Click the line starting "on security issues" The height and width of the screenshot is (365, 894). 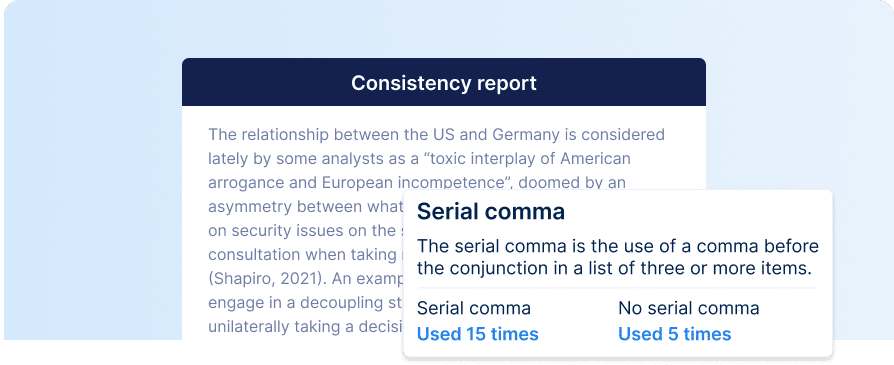point(305,230)
